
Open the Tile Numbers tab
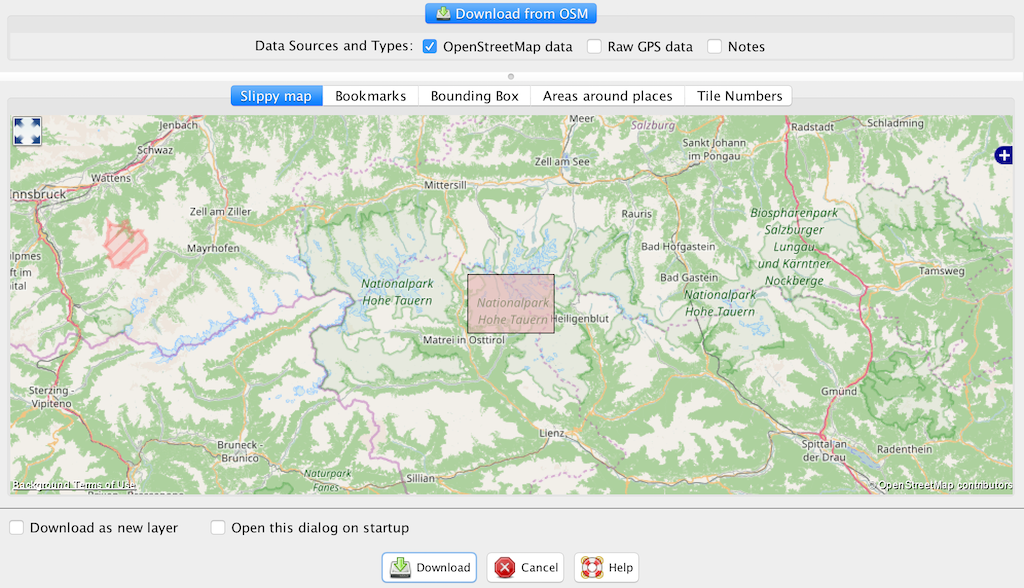739,96
